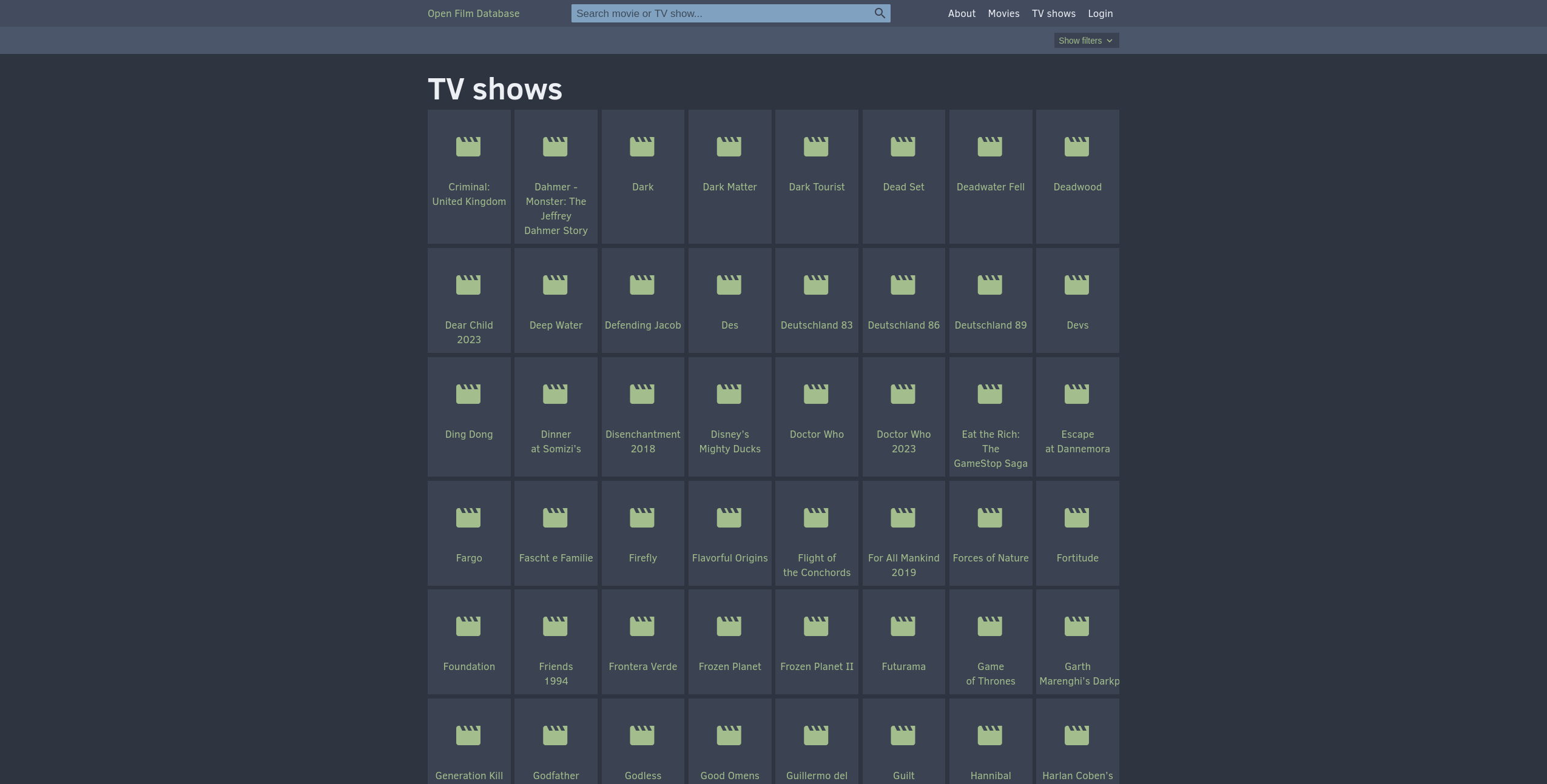Click the clapperboard icon above Deadwood
This screenshot has width=1547, height=784.
pos(1077,146)
